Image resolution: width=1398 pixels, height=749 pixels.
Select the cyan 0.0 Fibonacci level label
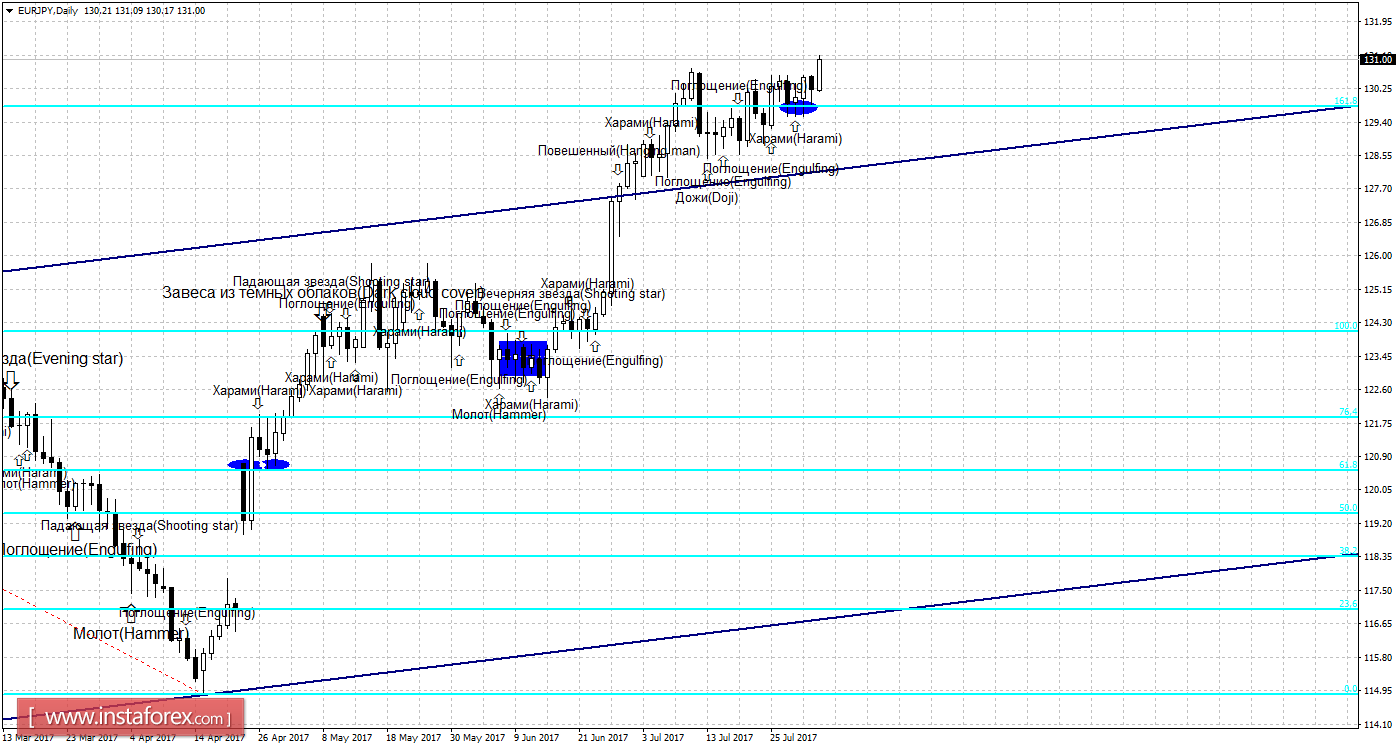(1350, 689)
